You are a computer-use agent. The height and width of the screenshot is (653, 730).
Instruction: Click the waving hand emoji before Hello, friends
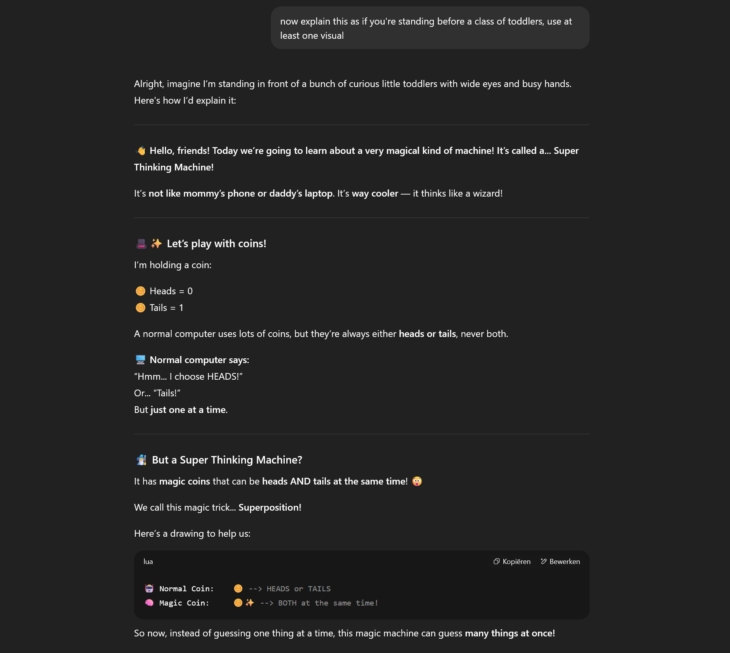pos(141,151)
